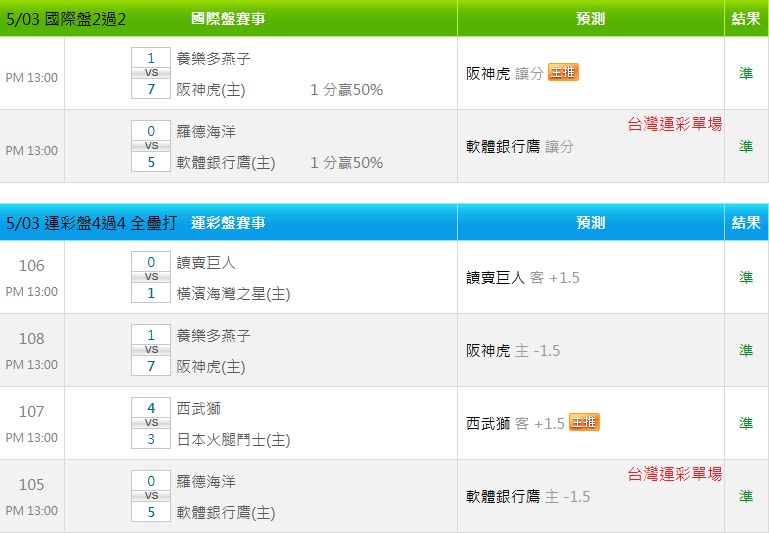Click the 準 result for 軟體銀行鷹 讓分
Screen dimensions: 769x533
point(746,146)
